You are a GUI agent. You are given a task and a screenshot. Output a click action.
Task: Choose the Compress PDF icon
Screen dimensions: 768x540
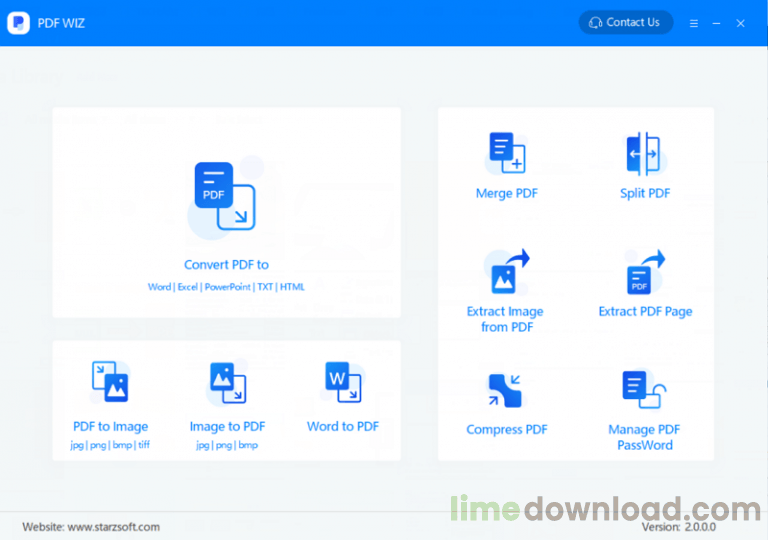click(505, 391)
